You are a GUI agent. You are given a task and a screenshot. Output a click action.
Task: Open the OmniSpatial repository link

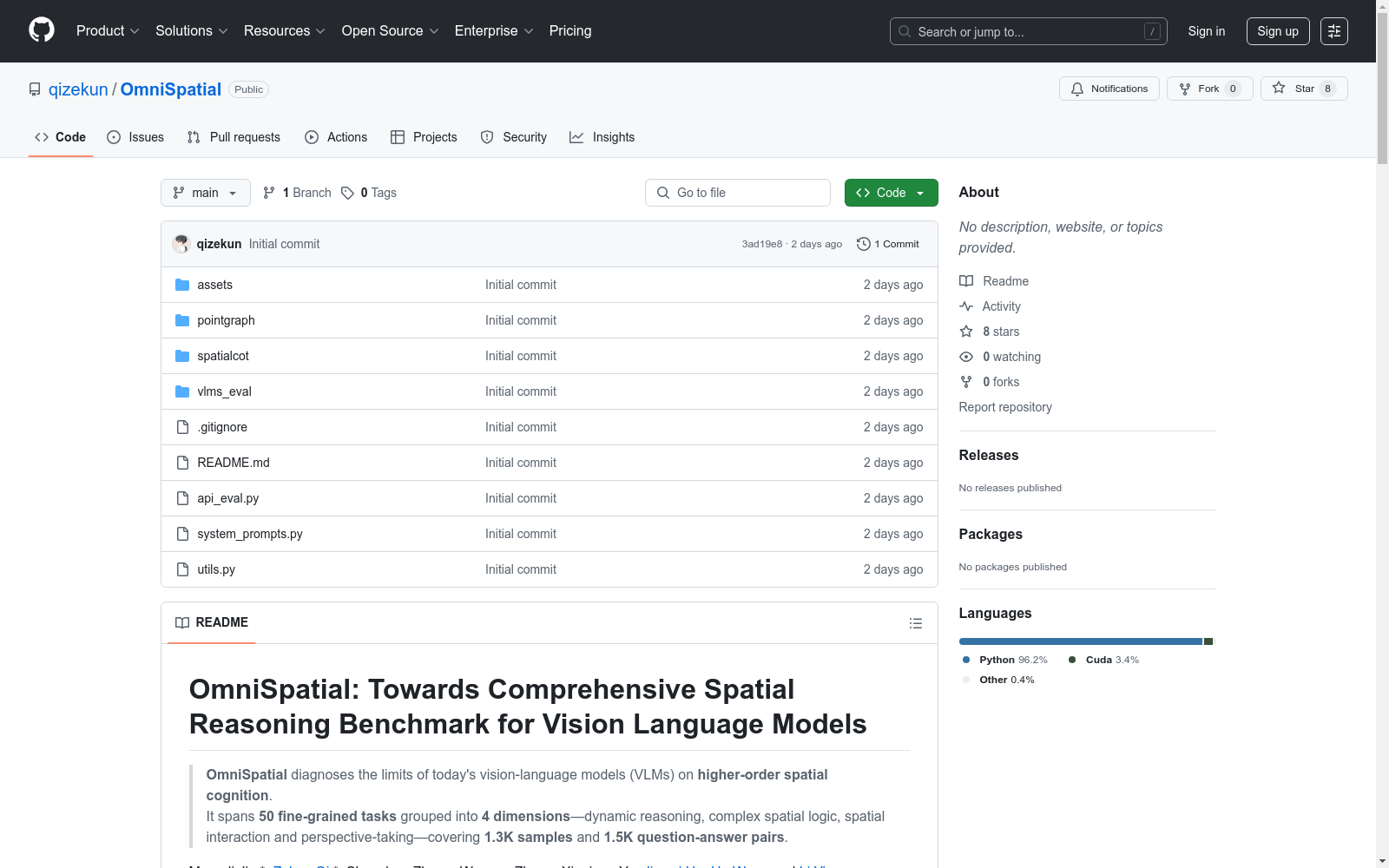point(171,89)
